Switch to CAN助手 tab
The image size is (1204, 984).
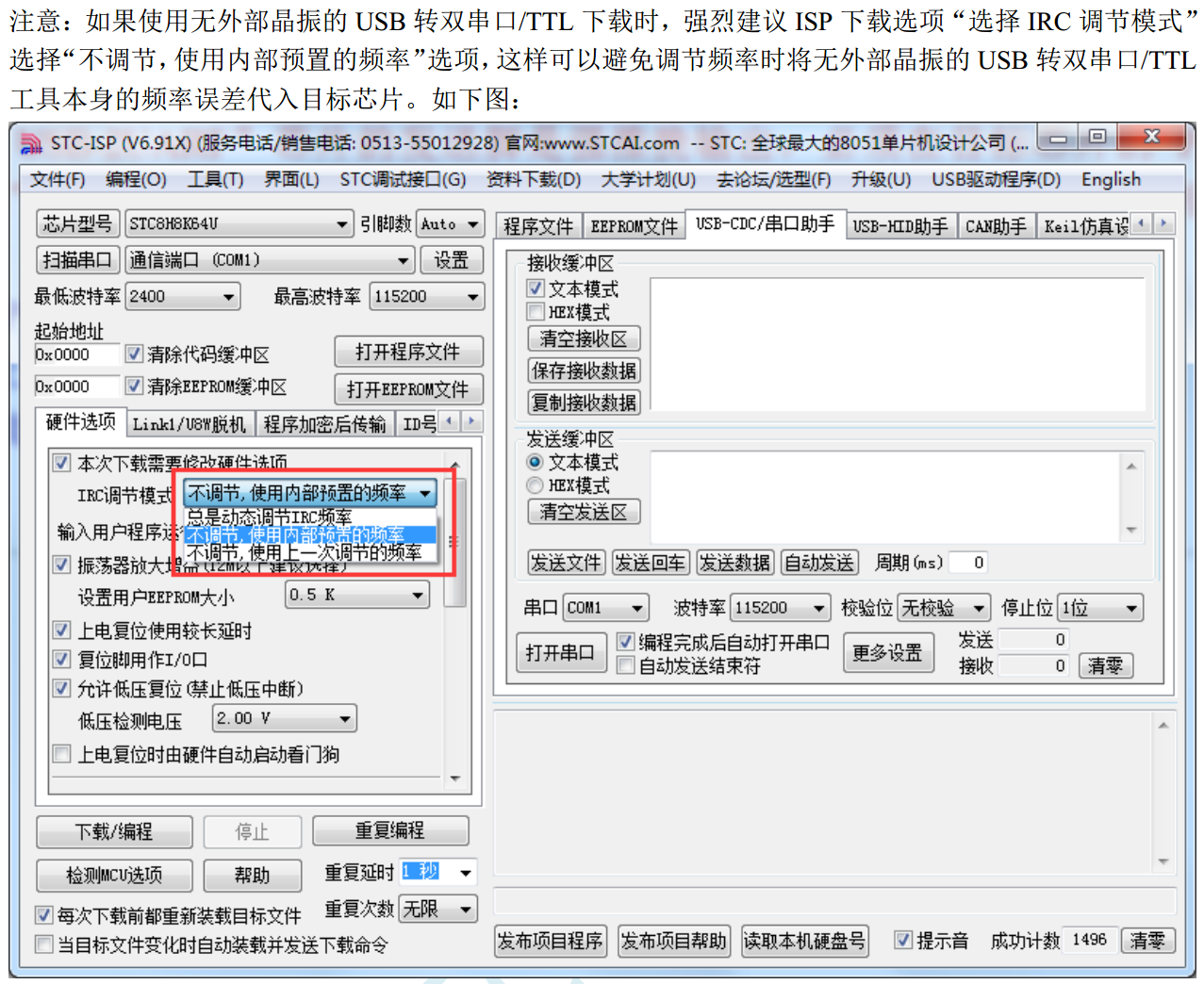tap(996, 226)
